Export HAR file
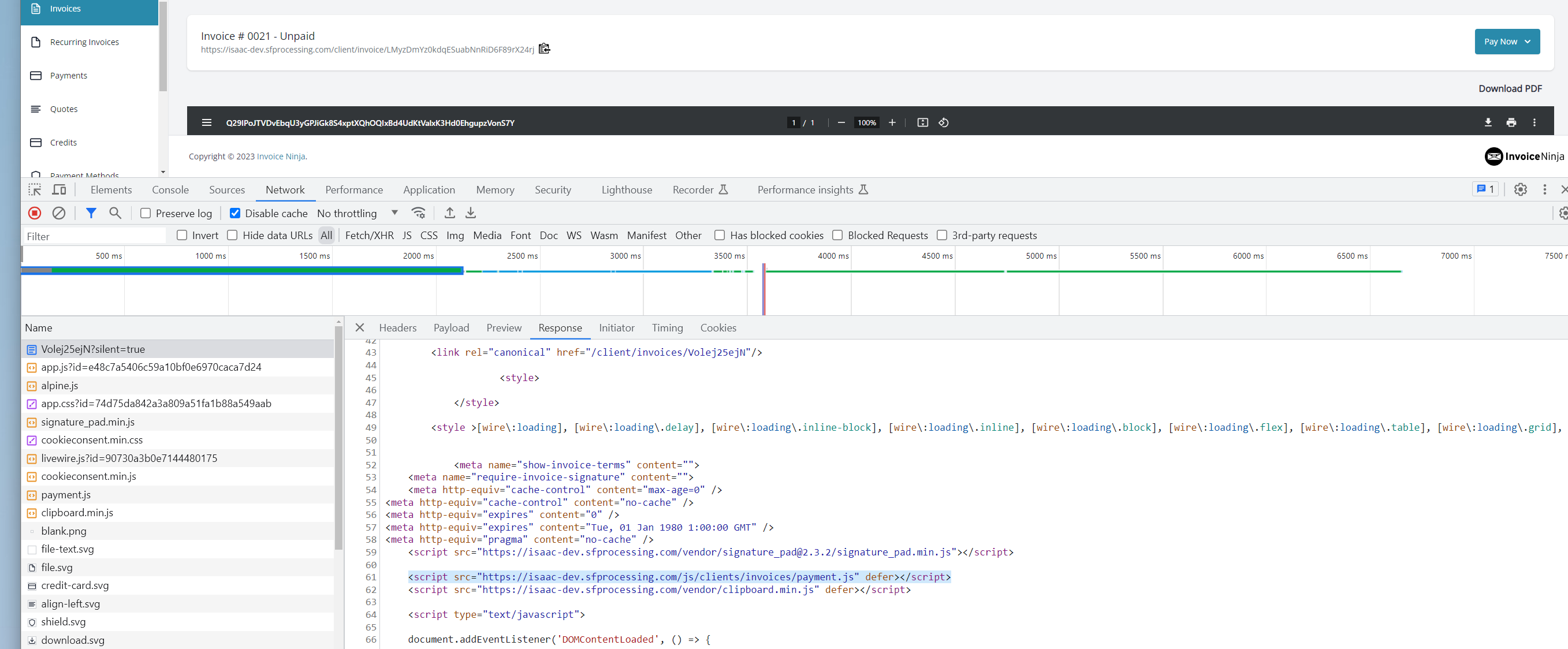This screenshot has width=1568, height=649. pyautogui.click(x=471, y=213)
